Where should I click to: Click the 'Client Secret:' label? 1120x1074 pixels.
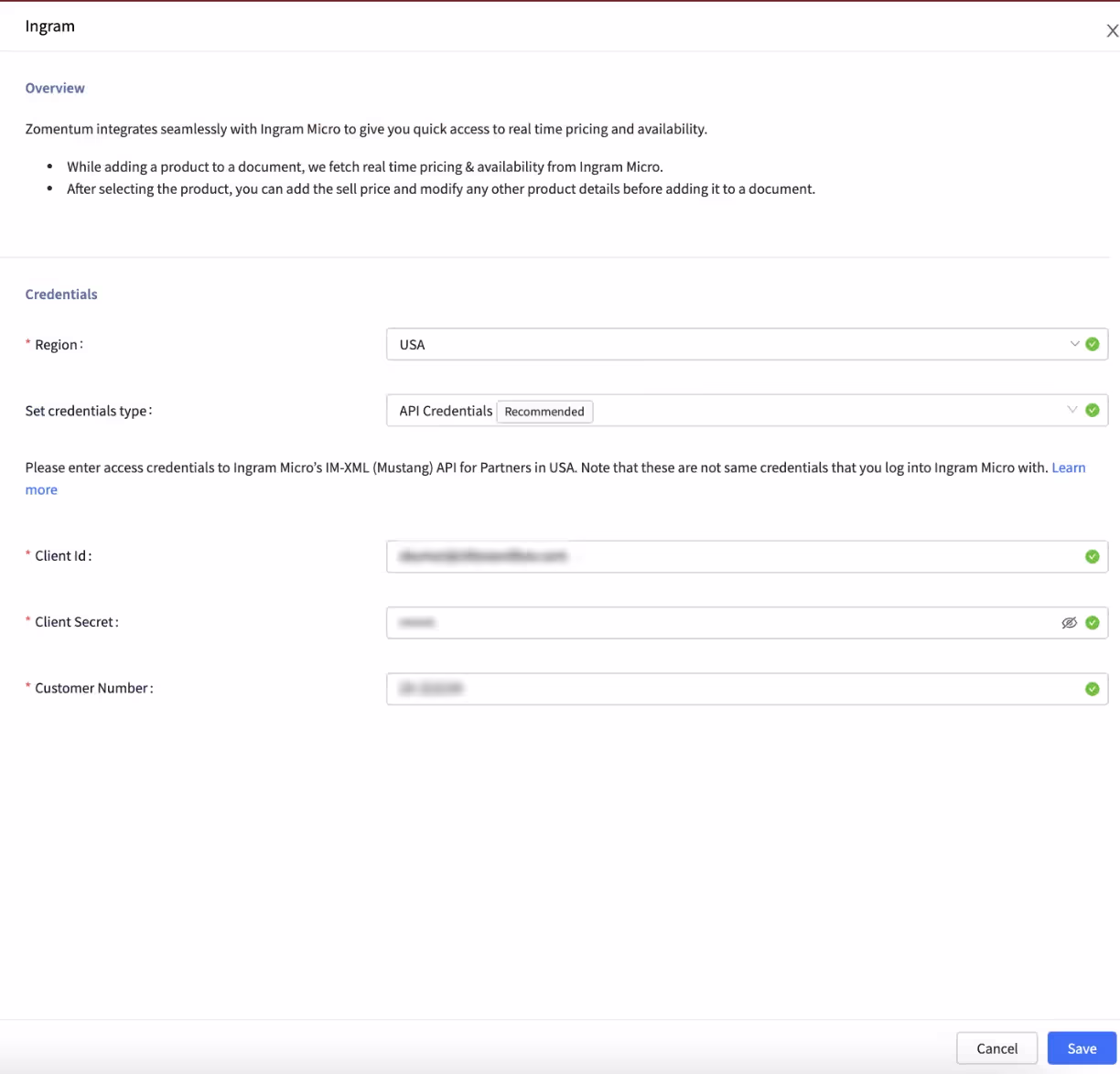[77, 621]
